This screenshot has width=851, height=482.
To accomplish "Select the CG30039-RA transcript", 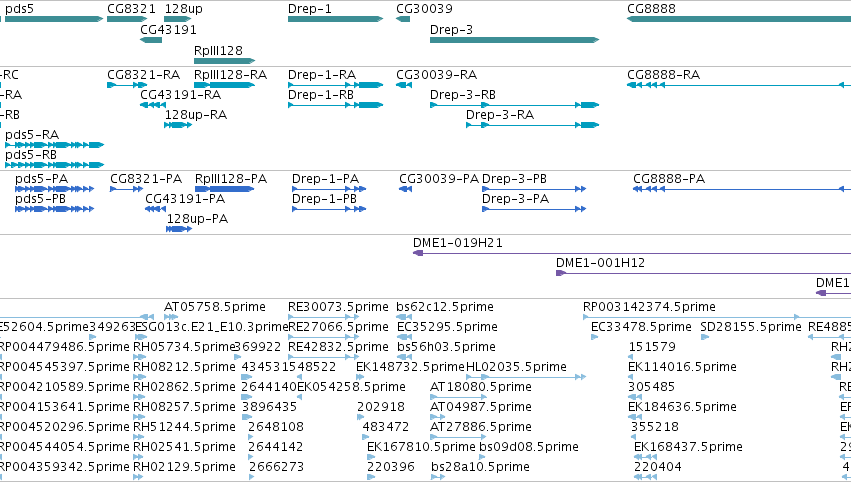I will pos(404,85).
